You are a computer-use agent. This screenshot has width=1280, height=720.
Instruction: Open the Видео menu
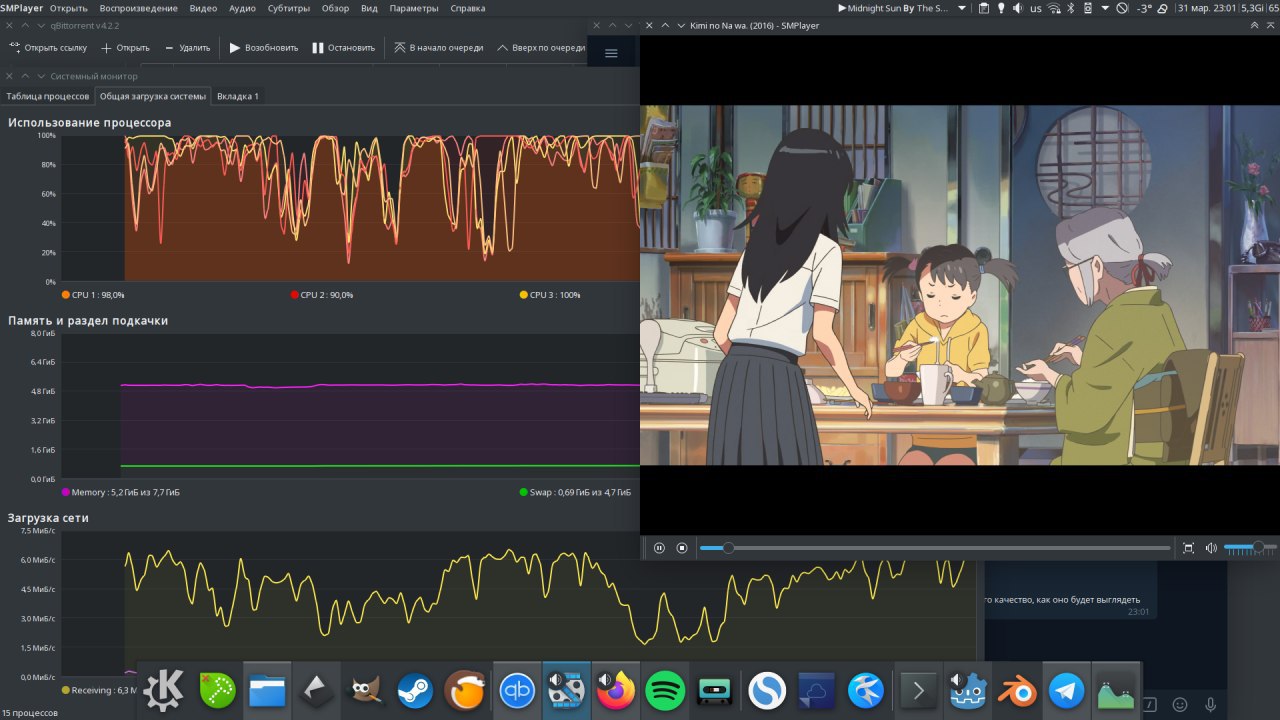[203, 8]
